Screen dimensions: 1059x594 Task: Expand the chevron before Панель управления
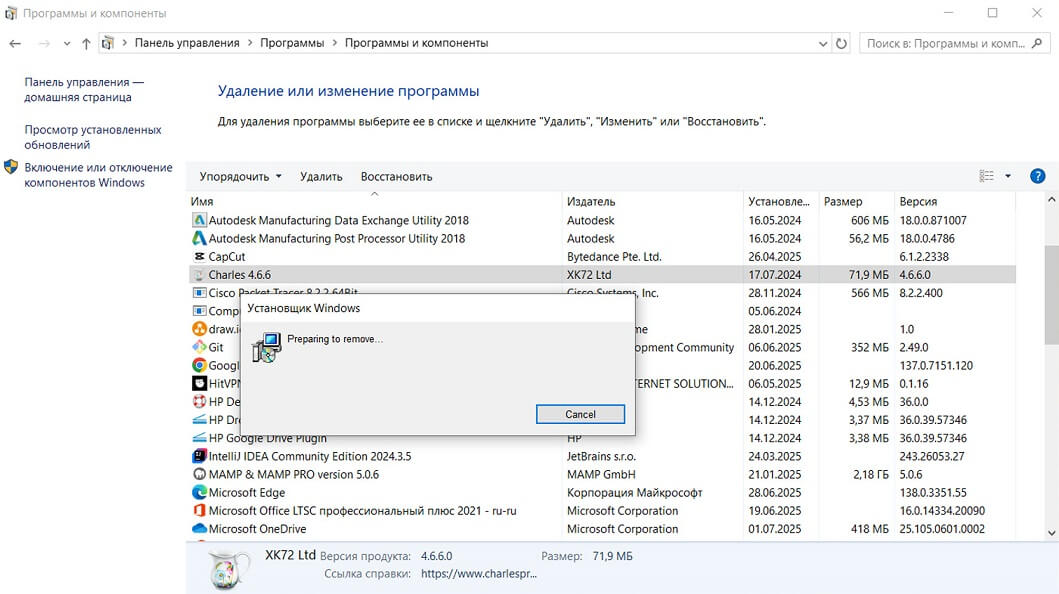click(x=124, y=43)
